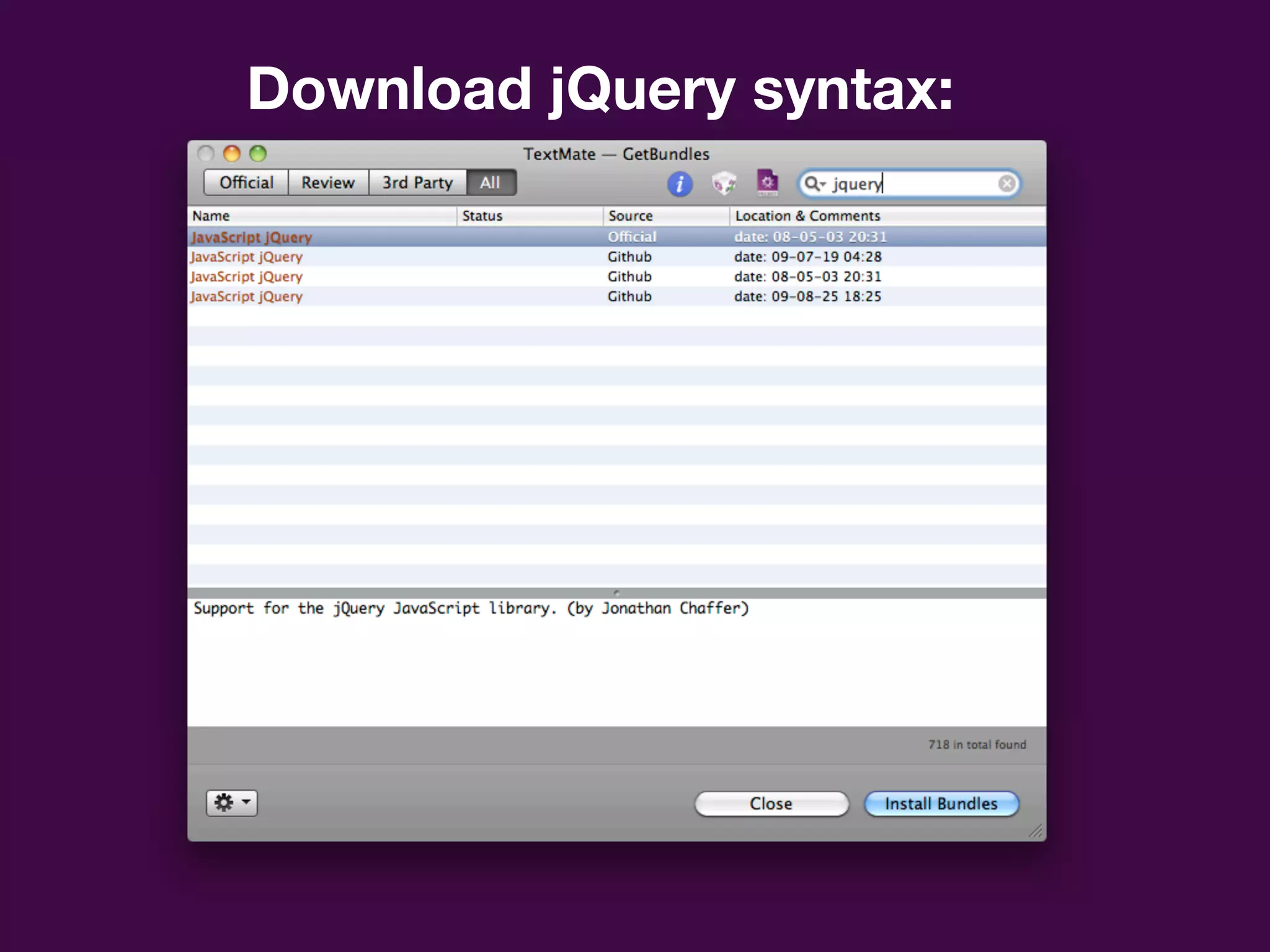Click the window resize grip corner
Screen dimensions: 1270x952
tap(1036, 831)
